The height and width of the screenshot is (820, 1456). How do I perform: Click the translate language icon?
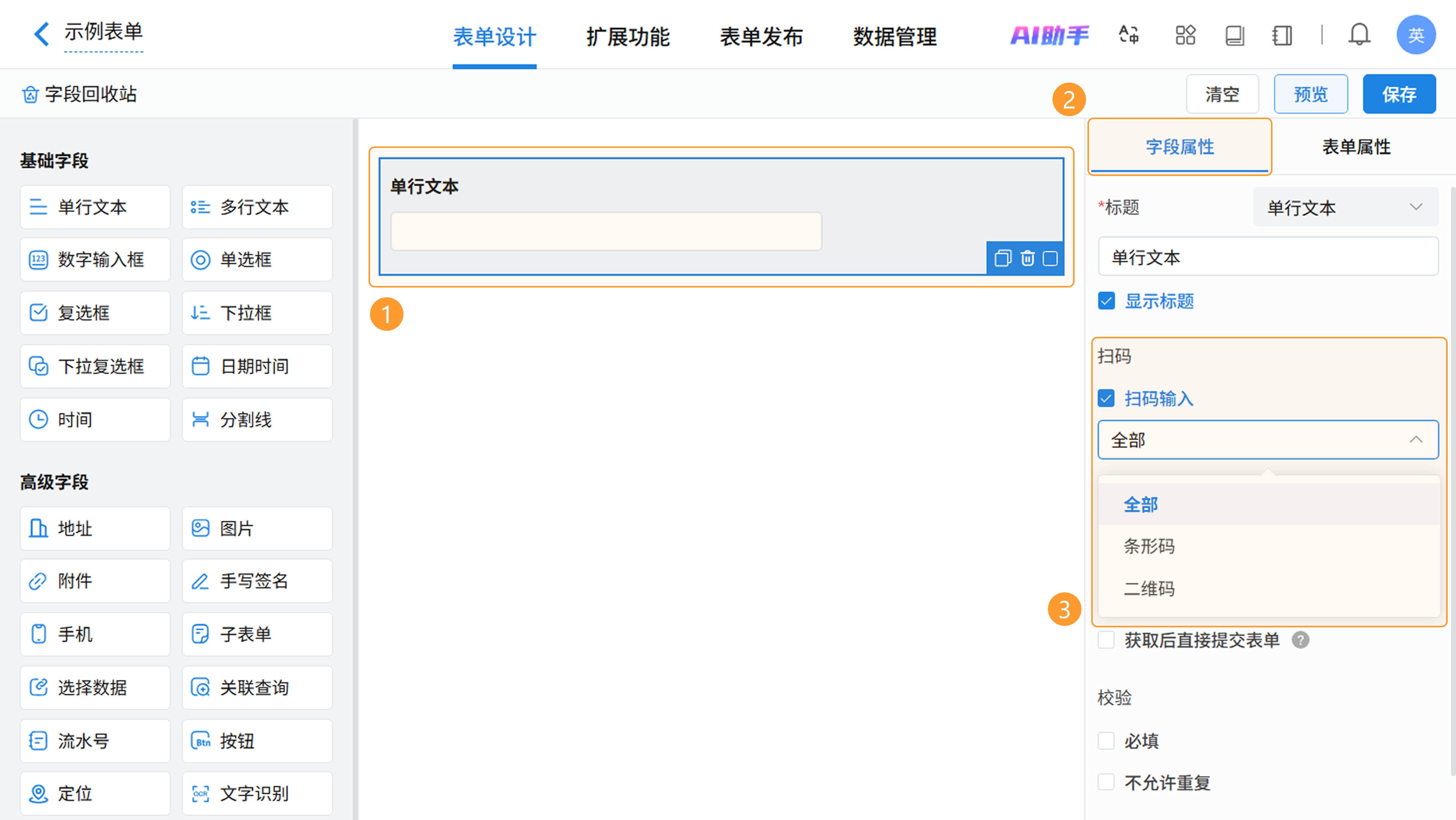tap(1129, 35)
